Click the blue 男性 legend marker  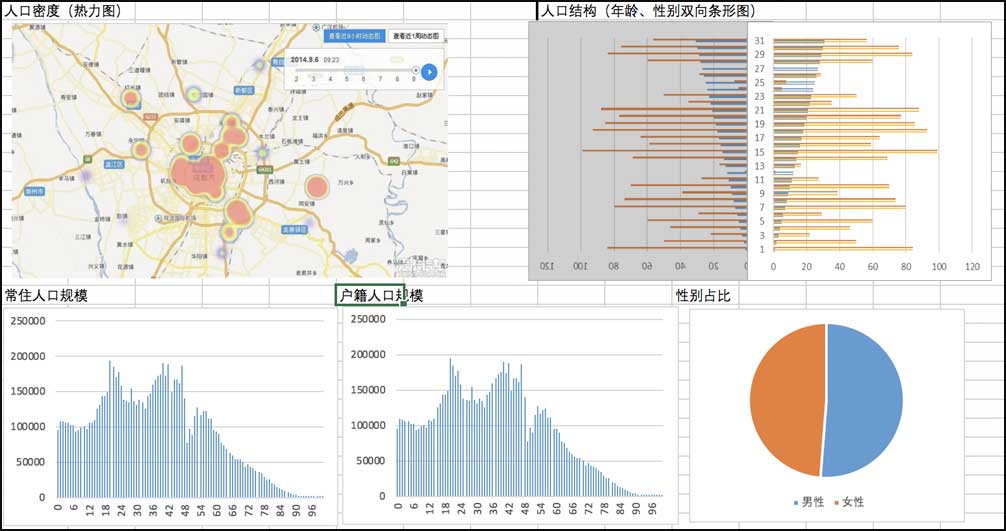click(796, 502)
